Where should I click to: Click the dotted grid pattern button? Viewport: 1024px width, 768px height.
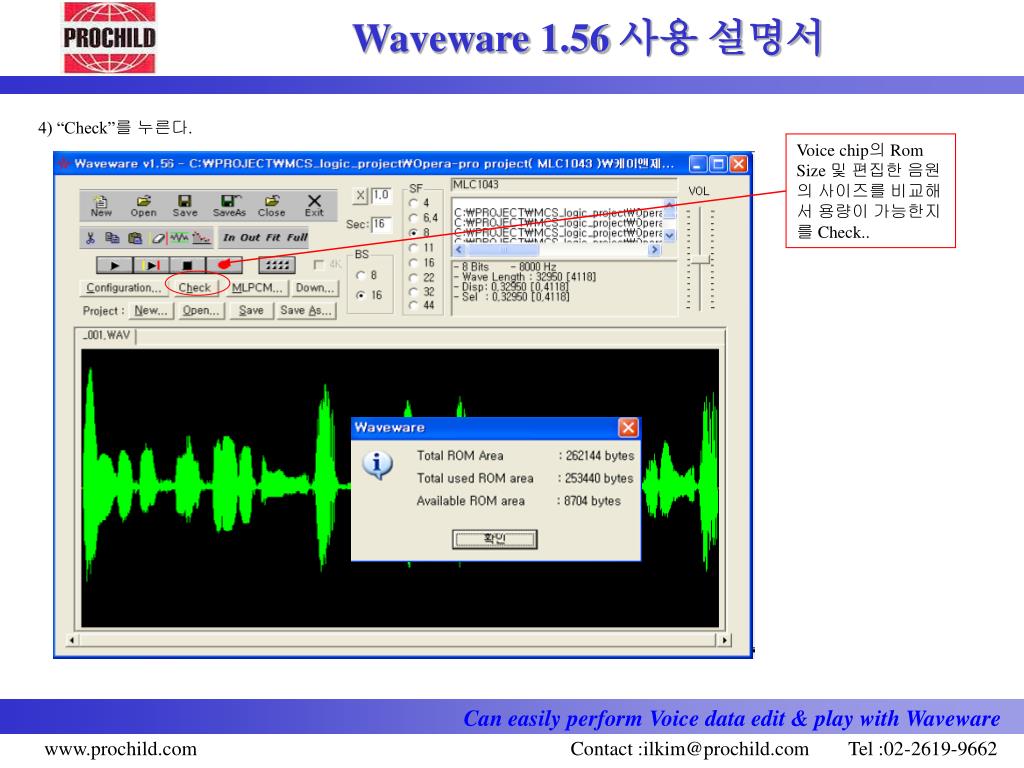(277, 265)
